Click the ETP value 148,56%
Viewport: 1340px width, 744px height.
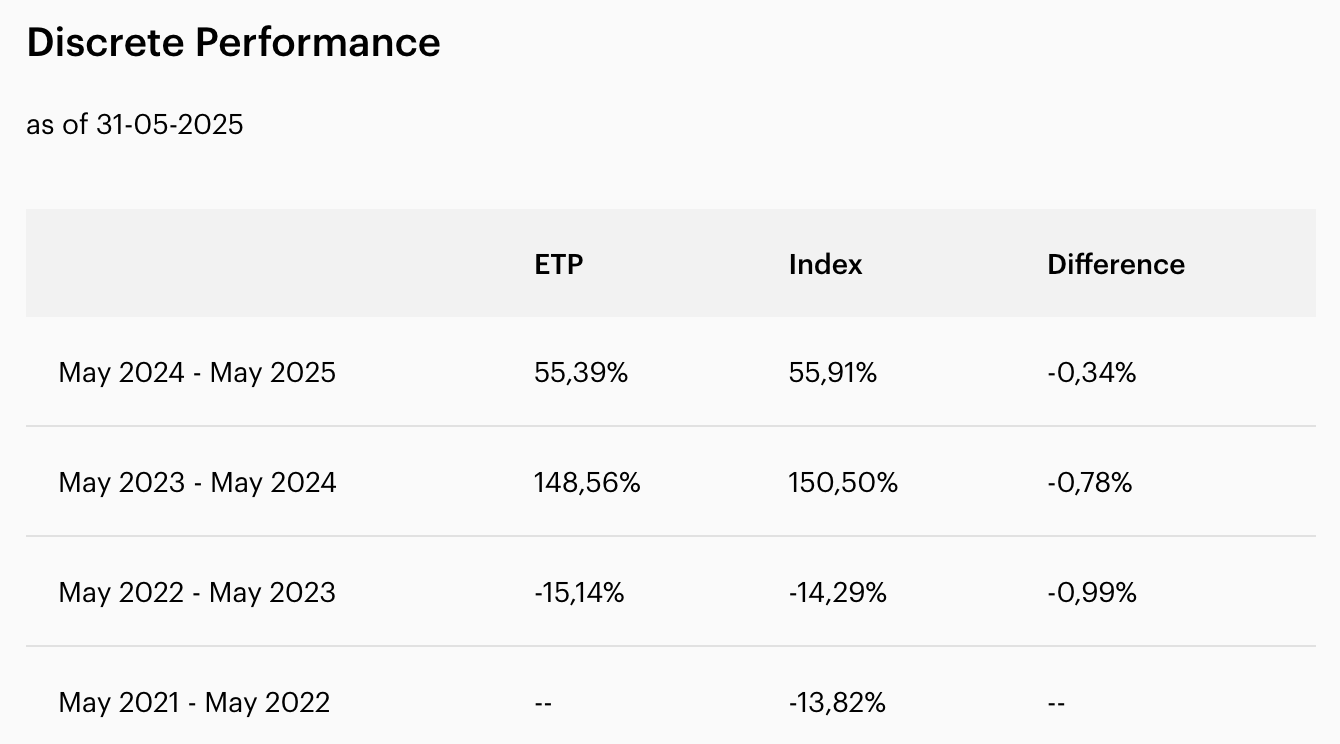point(587,483)
